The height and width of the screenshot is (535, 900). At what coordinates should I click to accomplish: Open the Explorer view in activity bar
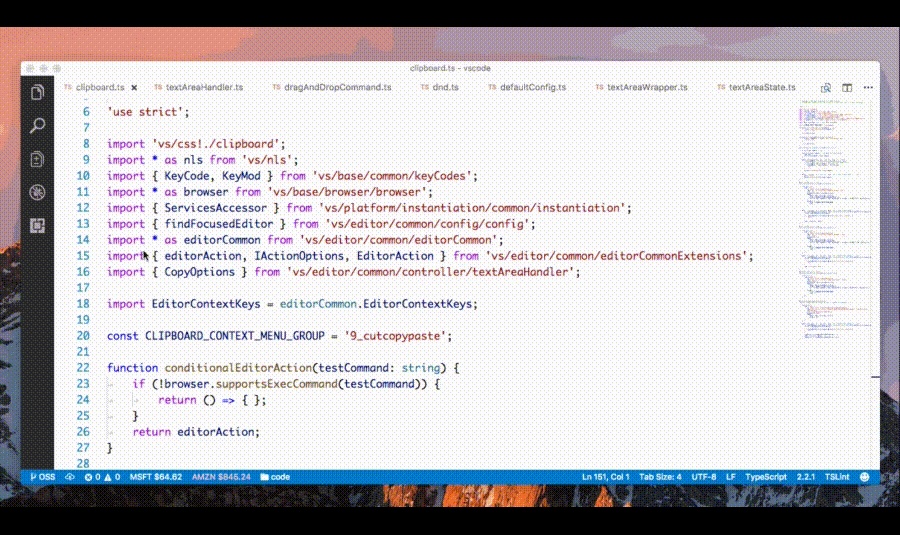[37, 92]
